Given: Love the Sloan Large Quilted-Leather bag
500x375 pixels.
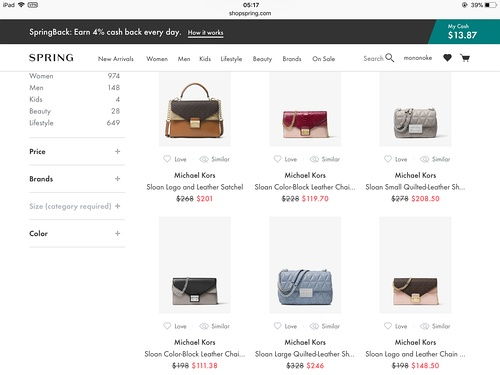Looking at the screenshot, I should 285,326.
